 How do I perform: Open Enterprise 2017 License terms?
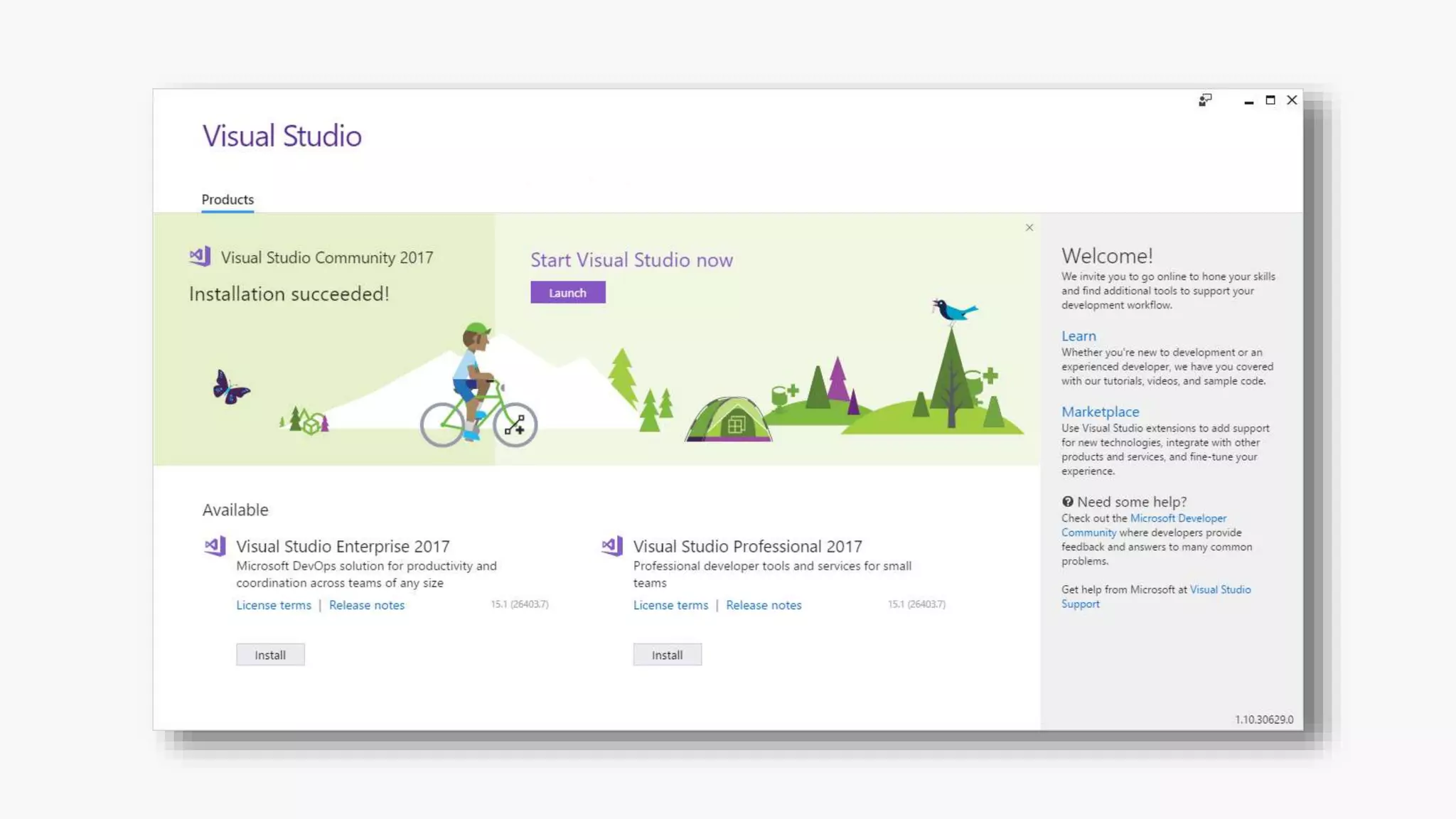pyautogui.click(x=274, y=605)
